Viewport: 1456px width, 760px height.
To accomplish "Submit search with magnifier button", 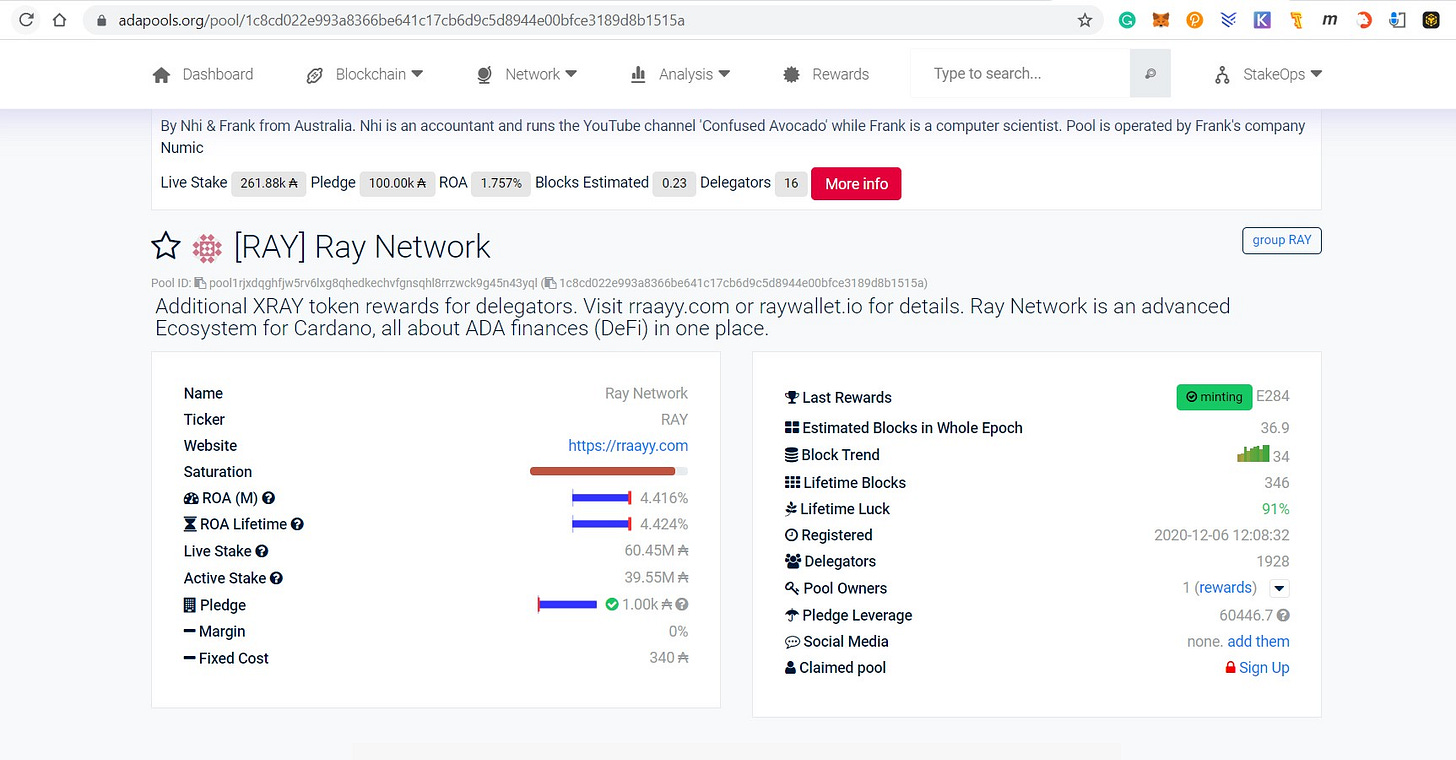I will coord(1150,74).
